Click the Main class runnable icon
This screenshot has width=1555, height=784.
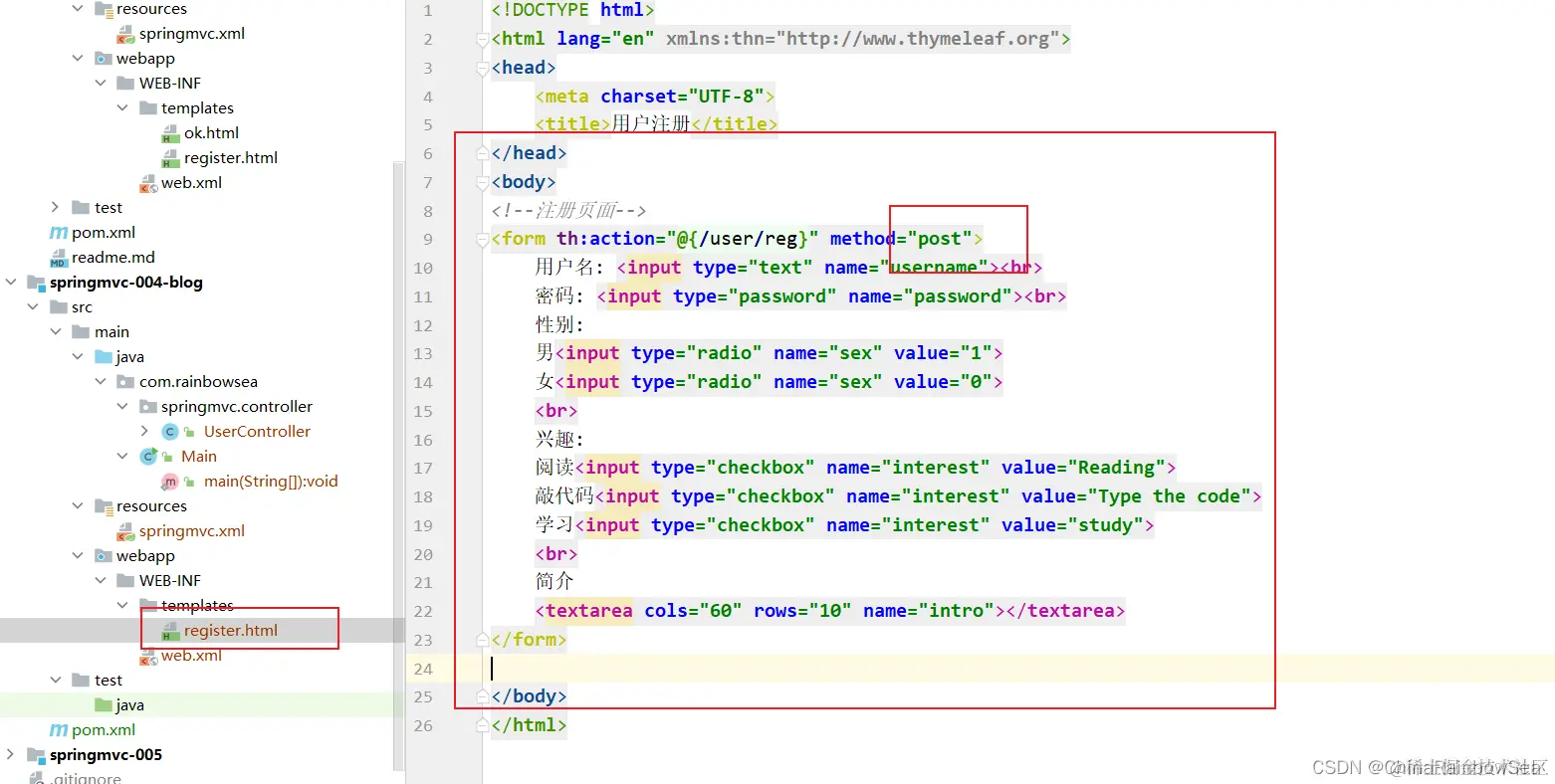pyautogui.click(x=148, y=457)
